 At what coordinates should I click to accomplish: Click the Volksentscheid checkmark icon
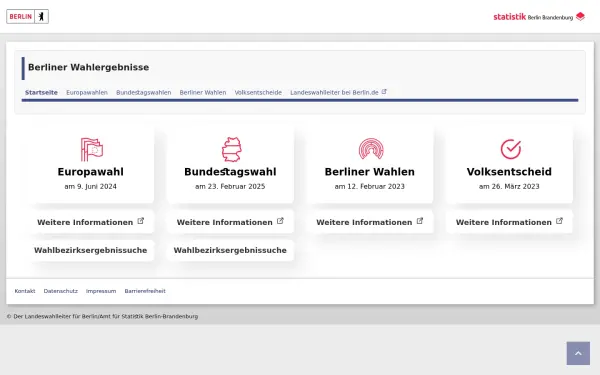(510, 149)
